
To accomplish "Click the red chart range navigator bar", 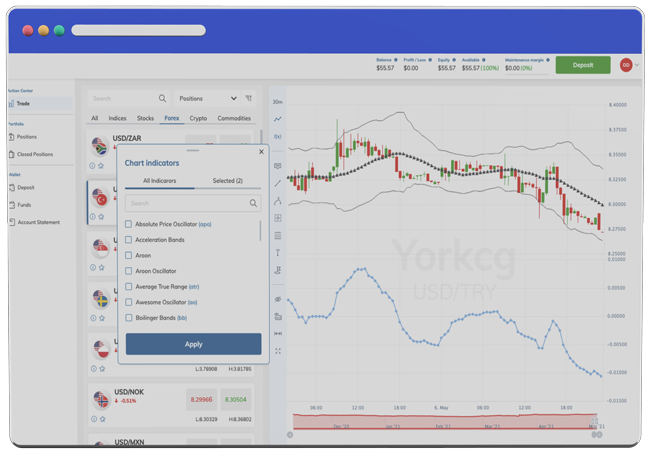I will (x=445, y=421).
